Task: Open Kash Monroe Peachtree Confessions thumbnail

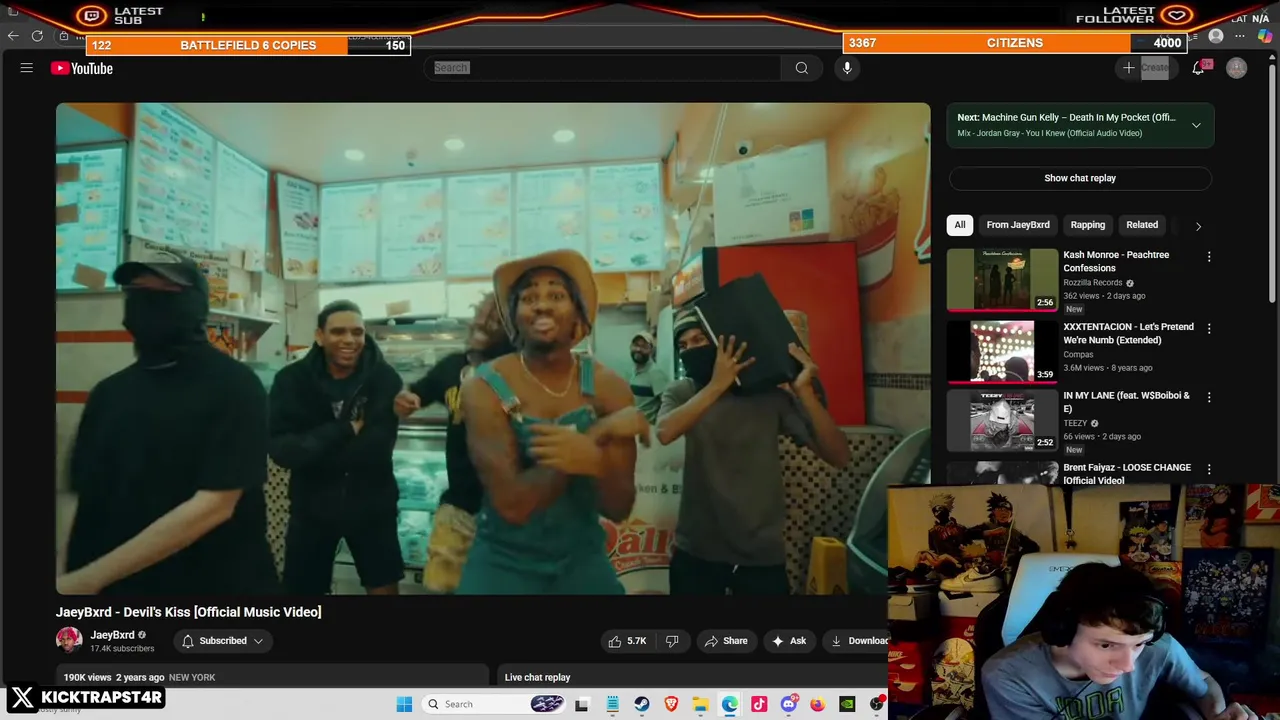Action: [1002, 280]
